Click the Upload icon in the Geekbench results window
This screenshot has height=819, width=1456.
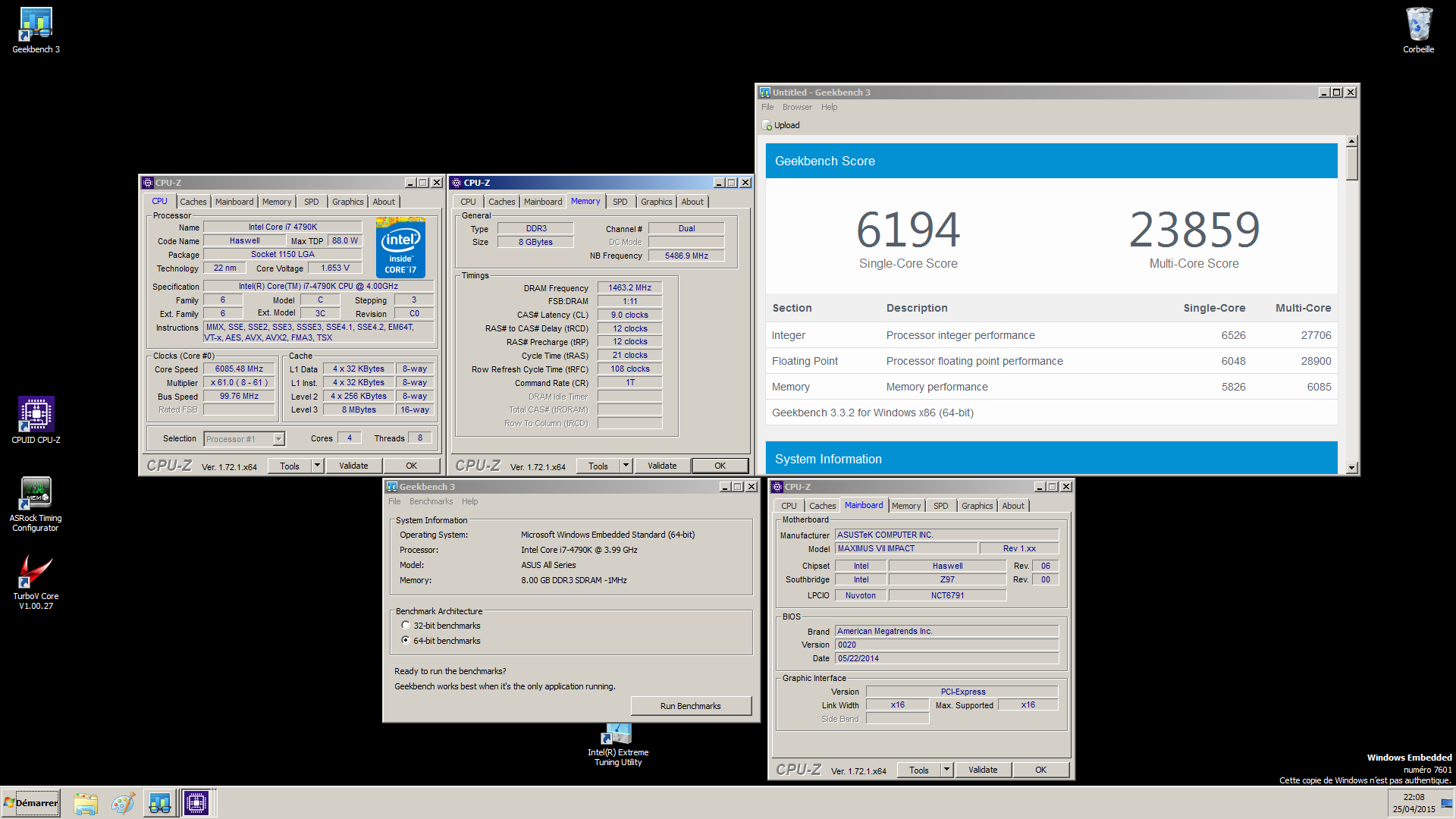tap(767, 125)
